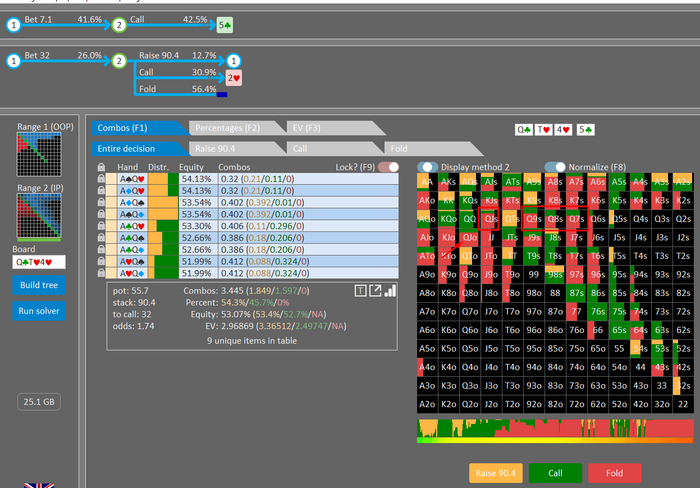Image resolution: width=700 pixels, height=488 pixels.
Task: Click the 4♥ board card above the matrix
Action: pyautogui.click(x=563, y=129)
